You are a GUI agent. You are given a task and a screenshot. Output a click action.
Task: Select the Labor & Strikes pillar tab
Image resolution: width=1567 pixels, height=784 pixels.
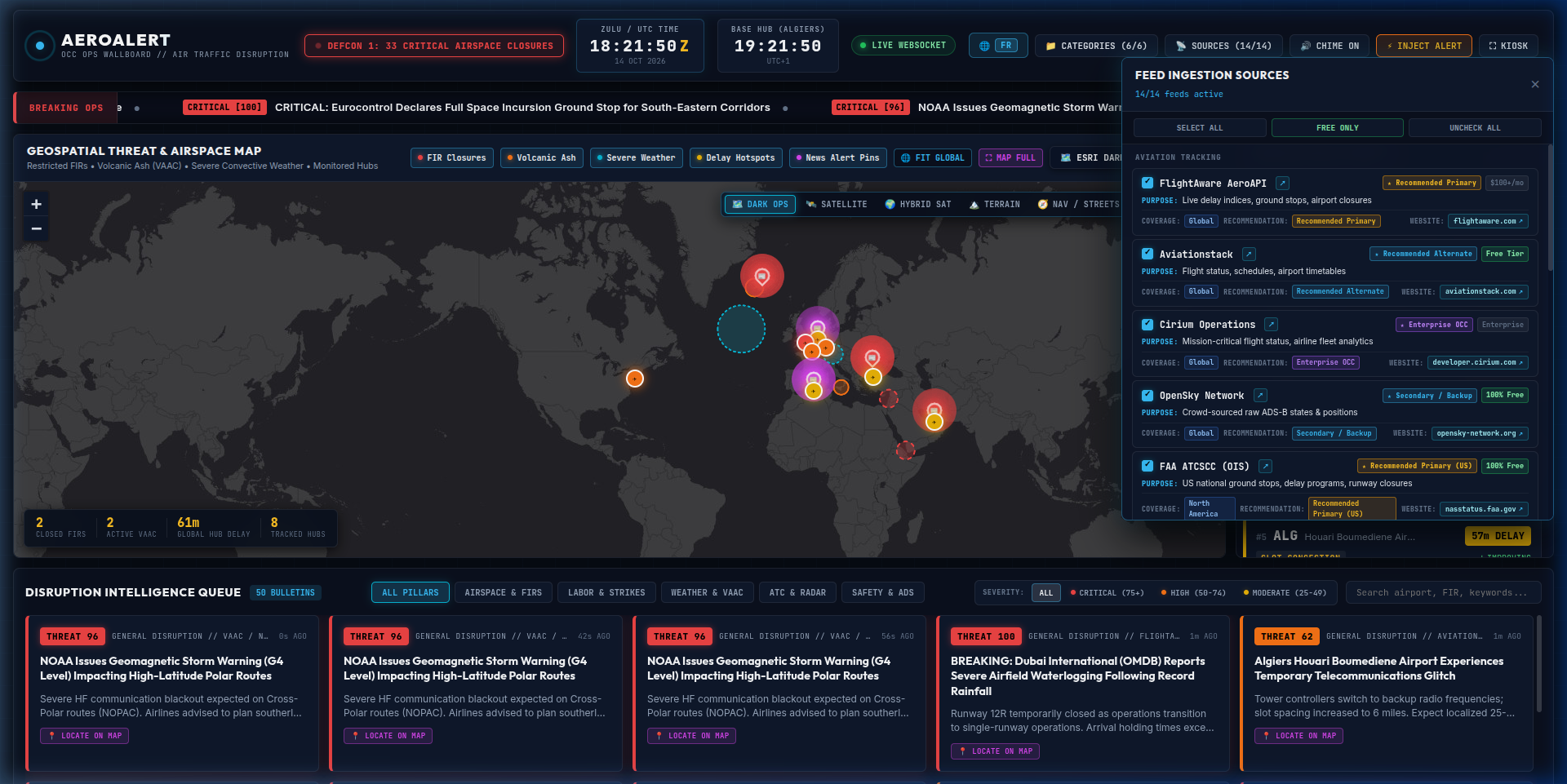[606, 593]
